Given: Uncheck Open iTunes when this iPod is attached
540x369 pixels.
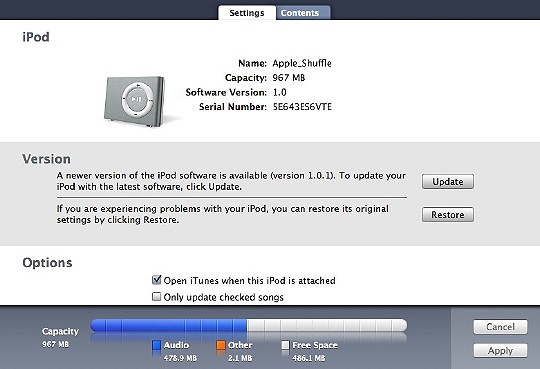Looking at the screenshot, I should [x=157, y=280].
